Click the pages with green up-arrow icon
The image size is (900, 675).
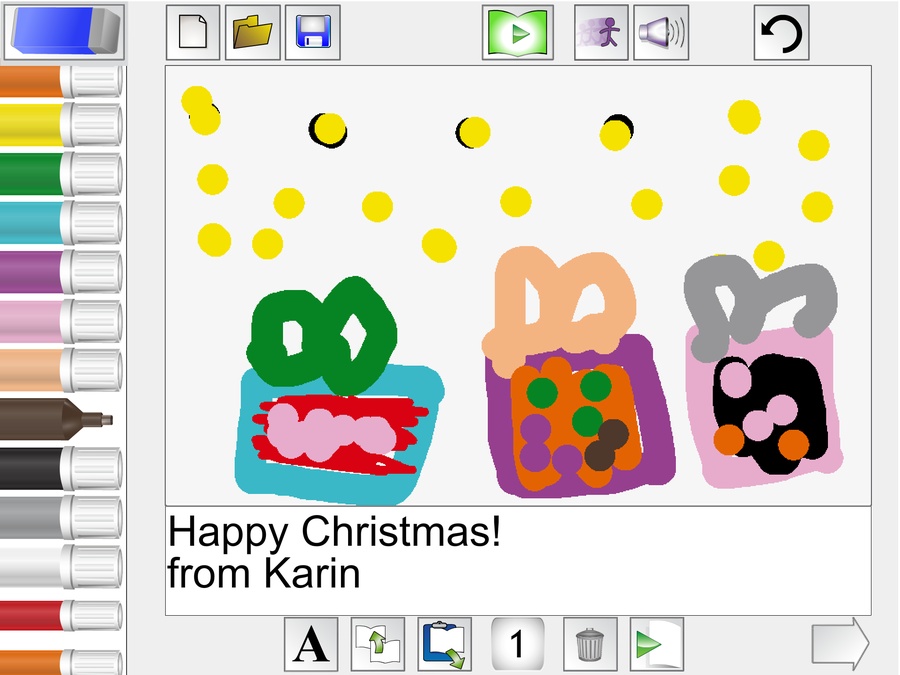point(378,644)
